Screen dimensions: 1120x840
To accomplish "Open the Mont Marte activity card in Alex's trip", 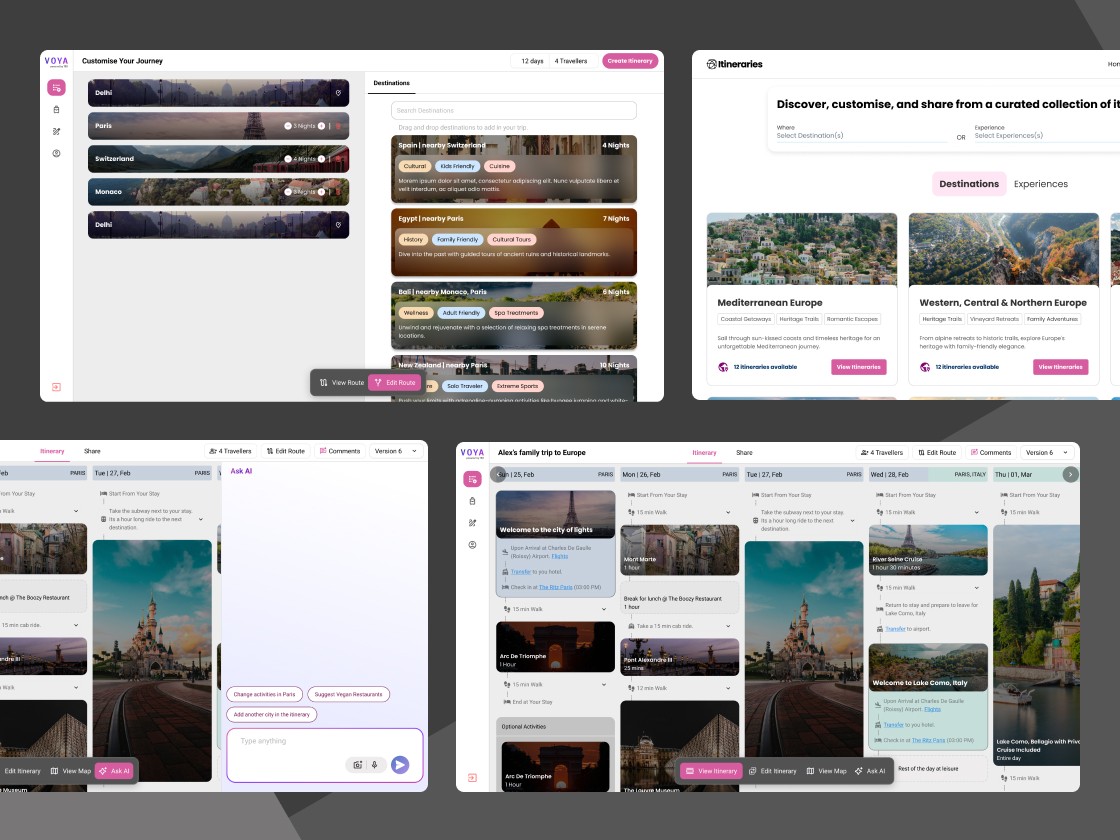I will tap(680, 550).
